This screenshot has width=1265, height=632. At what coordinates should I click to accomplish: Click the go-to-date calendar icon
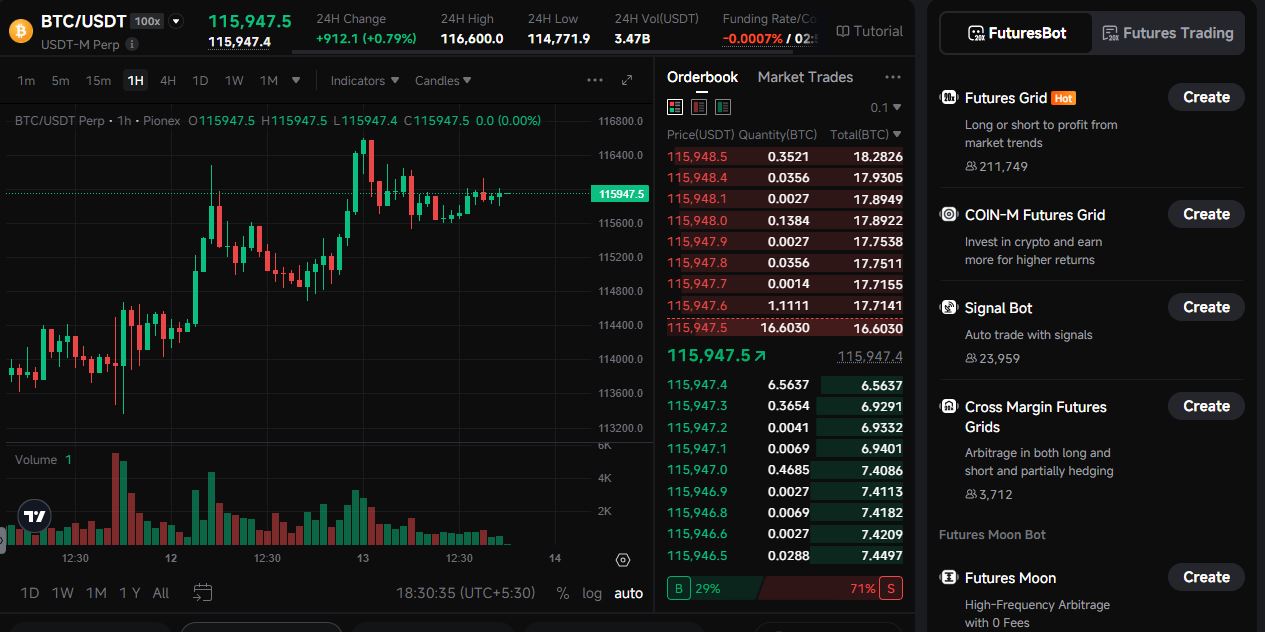click(203, 593)
